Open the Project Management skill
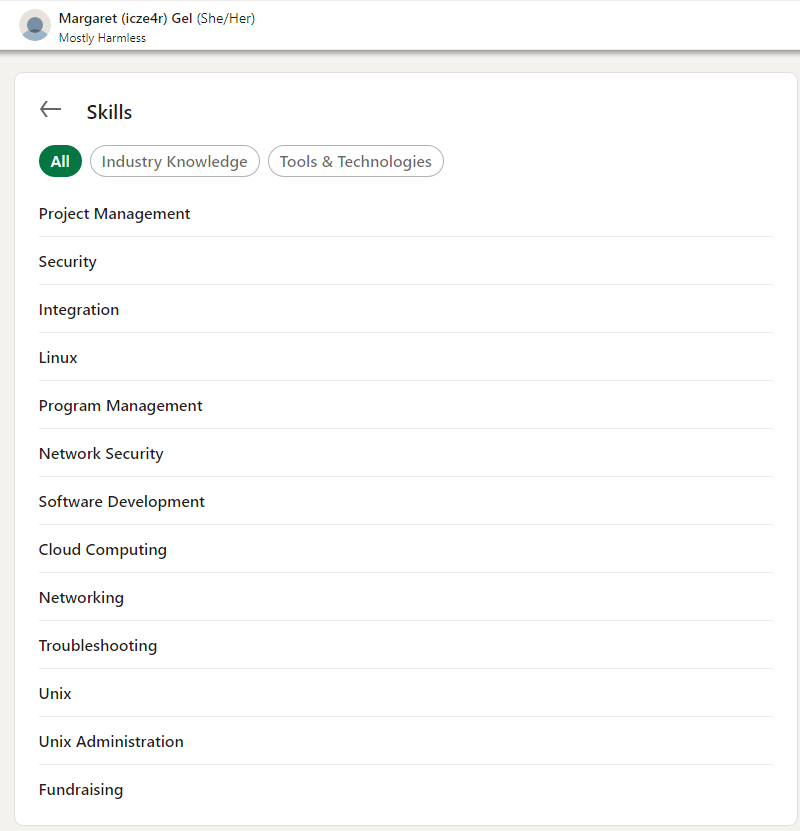Screen dimensions: 800x831 114,214
